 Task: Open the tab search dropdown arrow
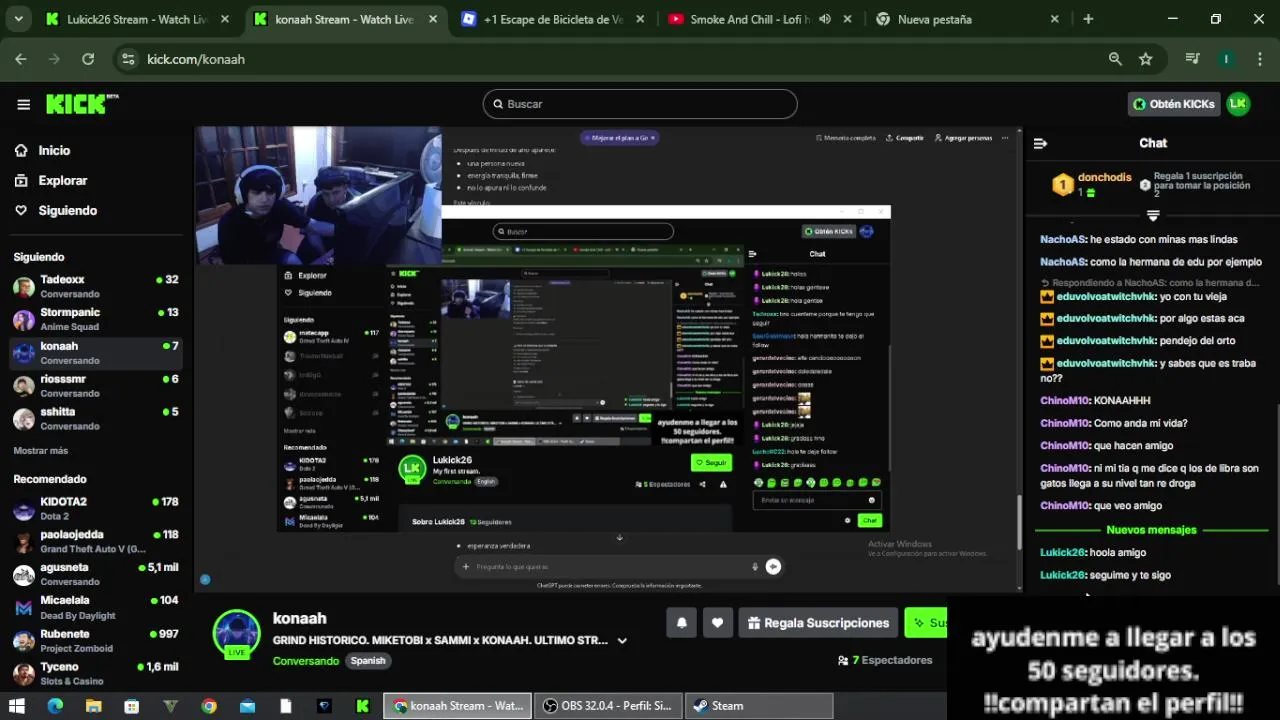pyautogui.click(x=18, y=19)
